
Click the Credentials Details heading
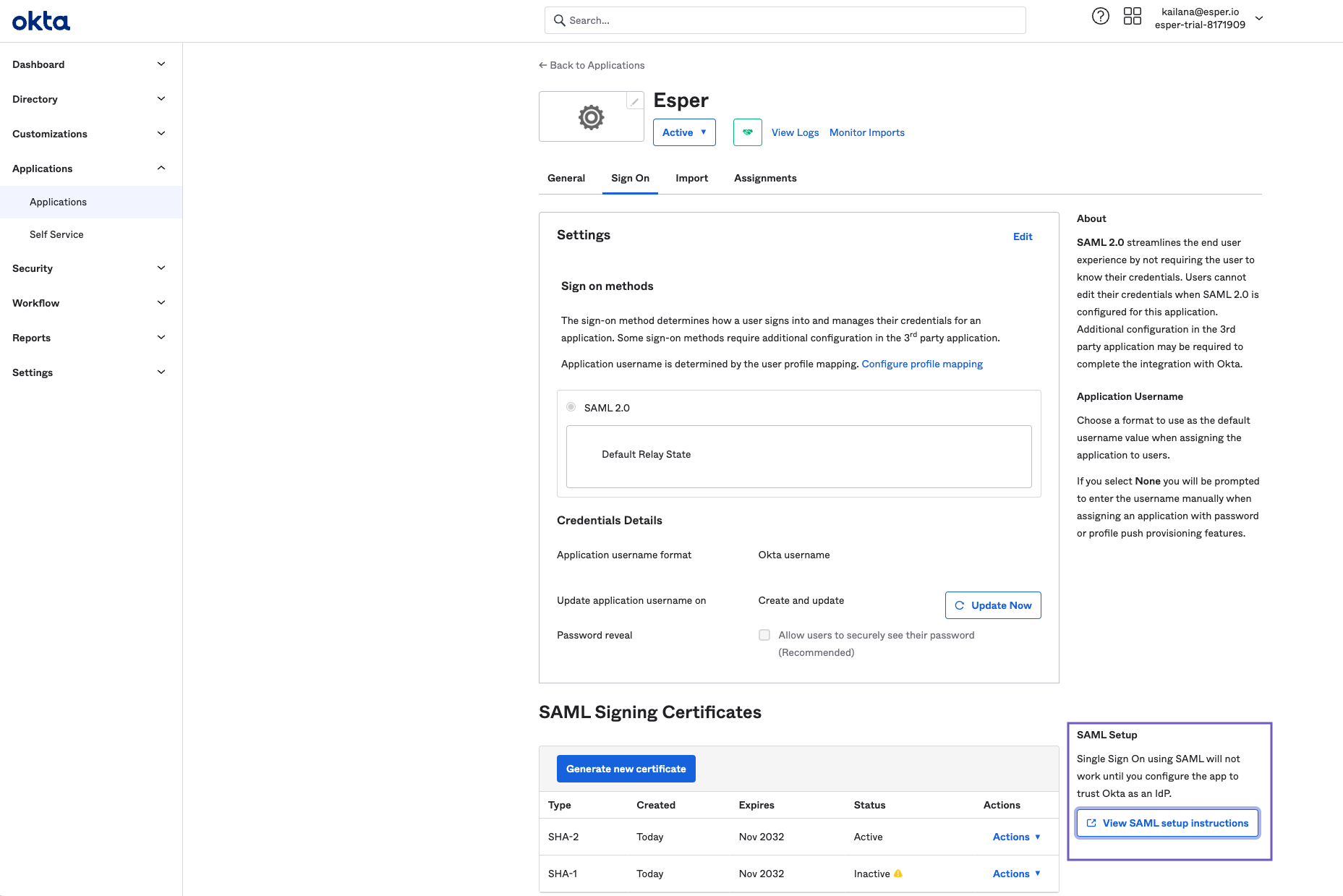pyautogui.click(x=610, y=521)
